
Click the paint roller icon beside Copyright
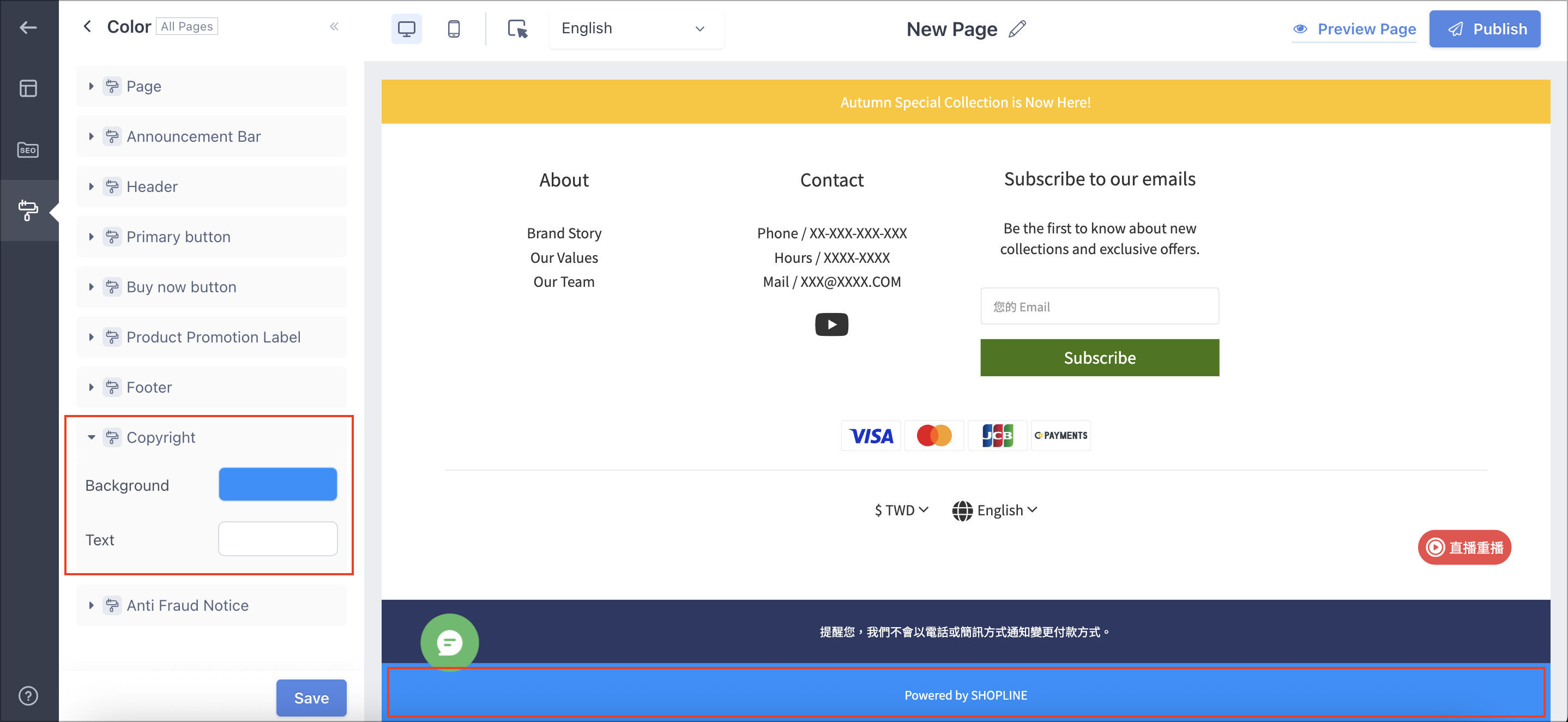(x=112, y=437)
